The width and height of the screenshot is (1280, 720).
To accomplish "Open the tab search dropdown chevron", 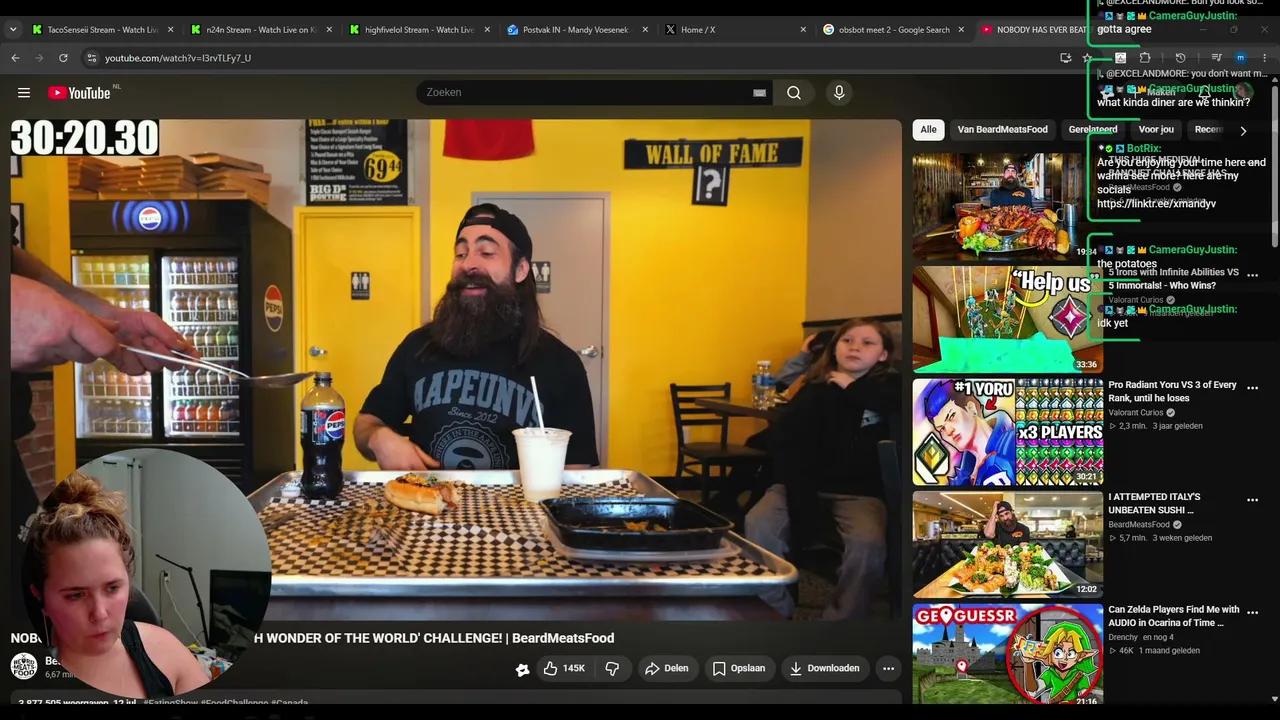I will [13, 30].
